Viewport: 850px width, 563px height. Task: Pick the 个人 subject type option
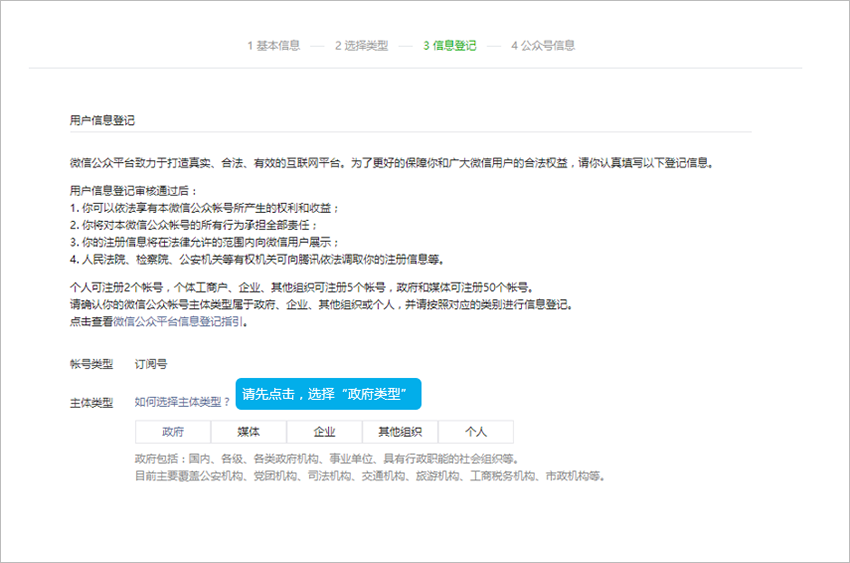pos(475,432)
